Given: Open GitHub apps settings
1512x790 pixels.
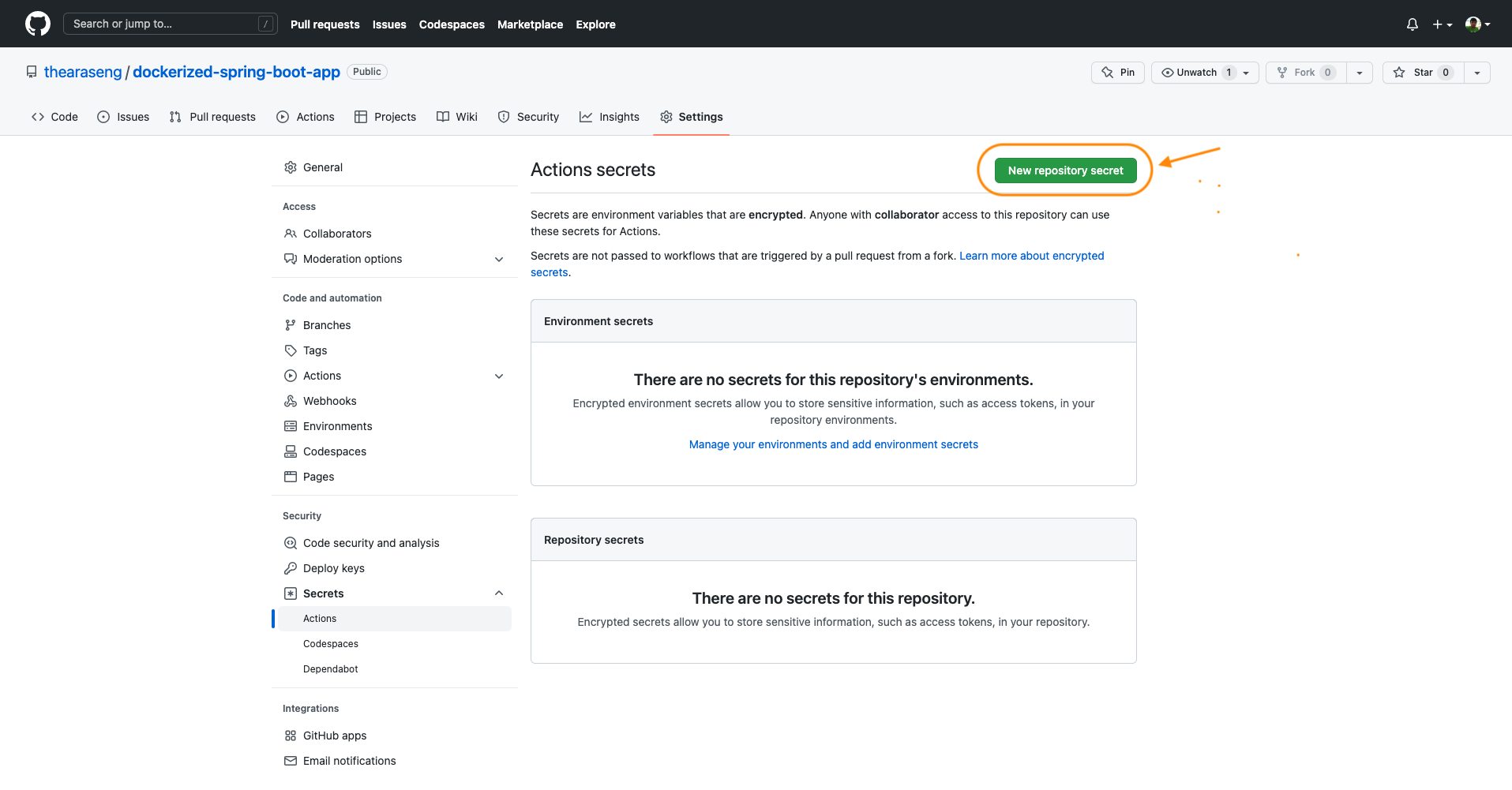Looking at the screenshot, I should (395, 736).
